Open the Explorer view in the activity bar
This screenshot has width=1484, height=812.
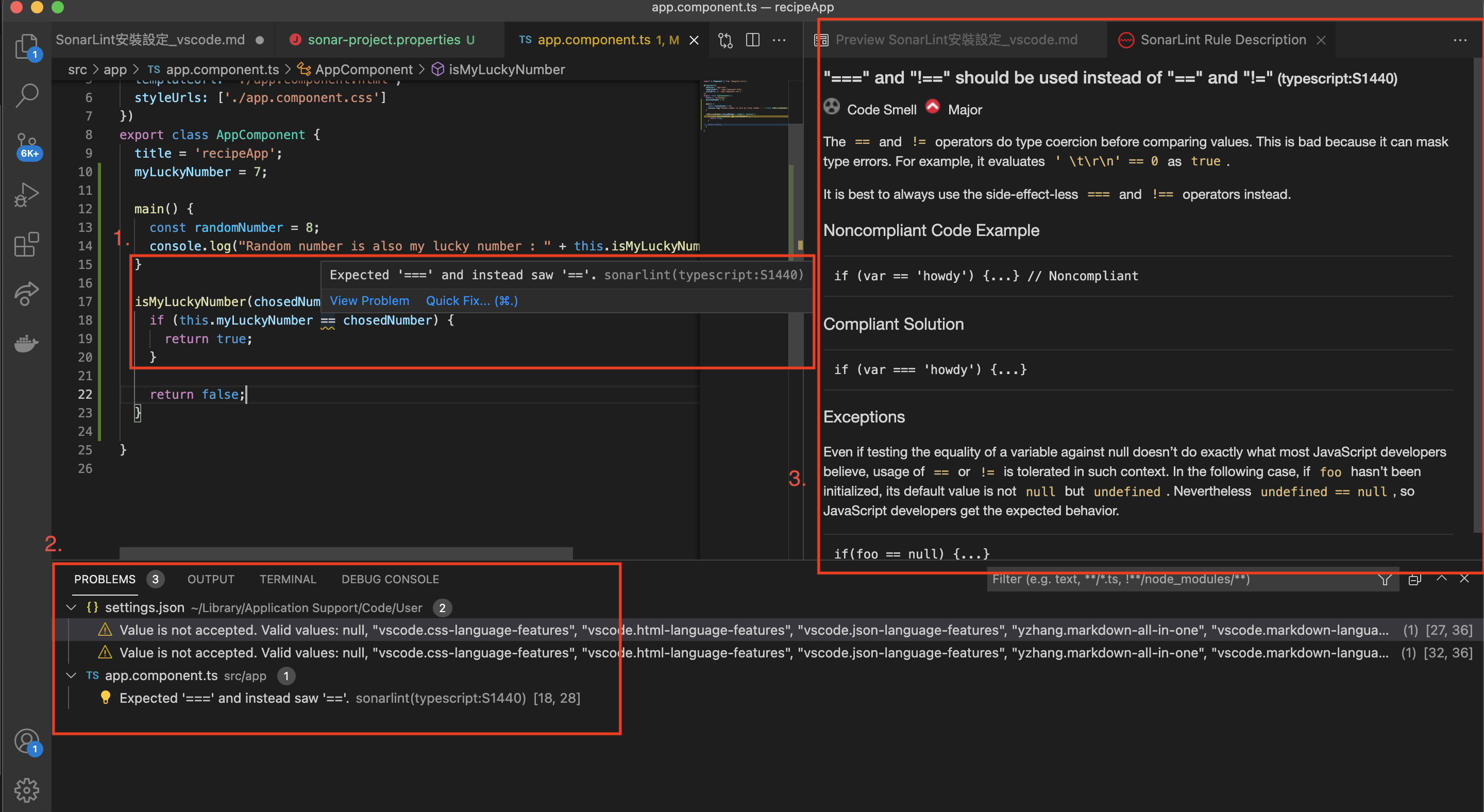[x=26, y=47]
